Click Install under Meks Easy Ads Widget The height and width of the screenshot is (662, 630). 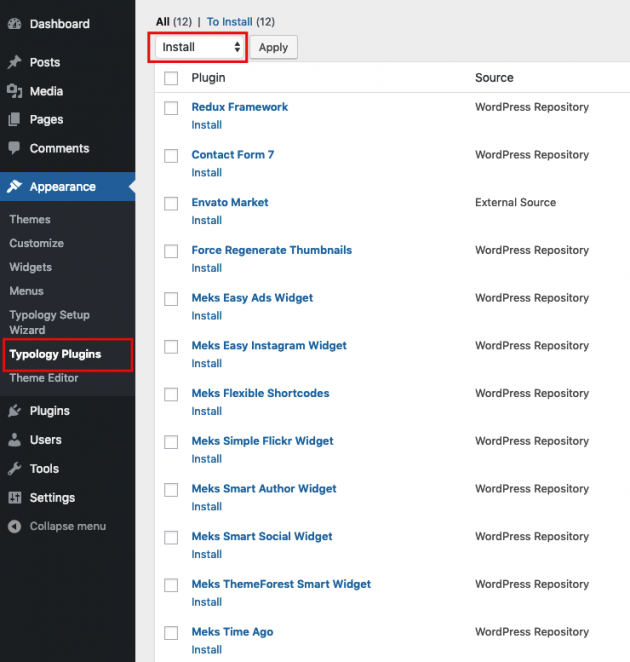click(x=206, y=316)
